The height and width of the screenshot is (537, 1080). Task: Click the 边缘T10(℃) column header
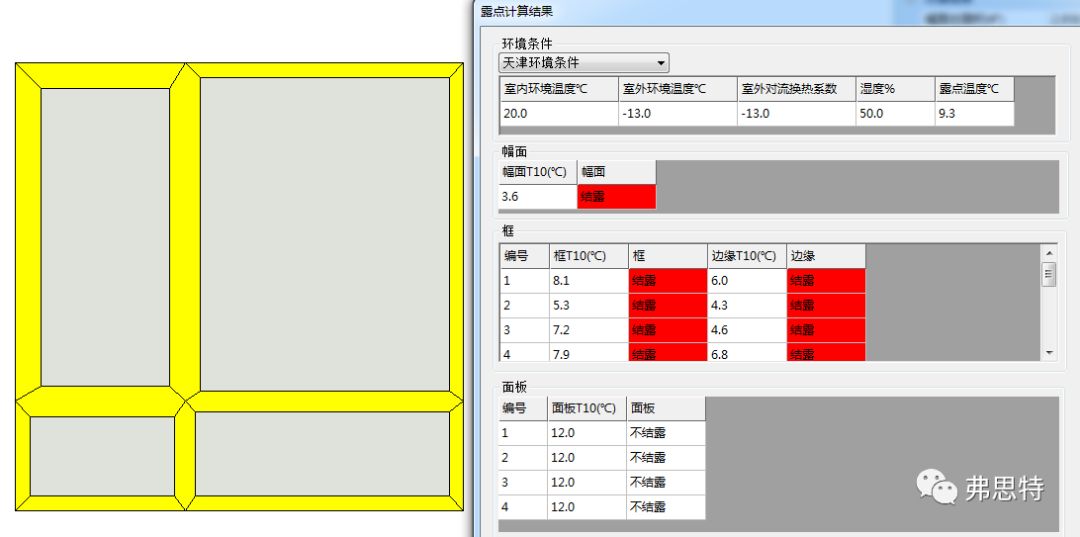[746, 256]
